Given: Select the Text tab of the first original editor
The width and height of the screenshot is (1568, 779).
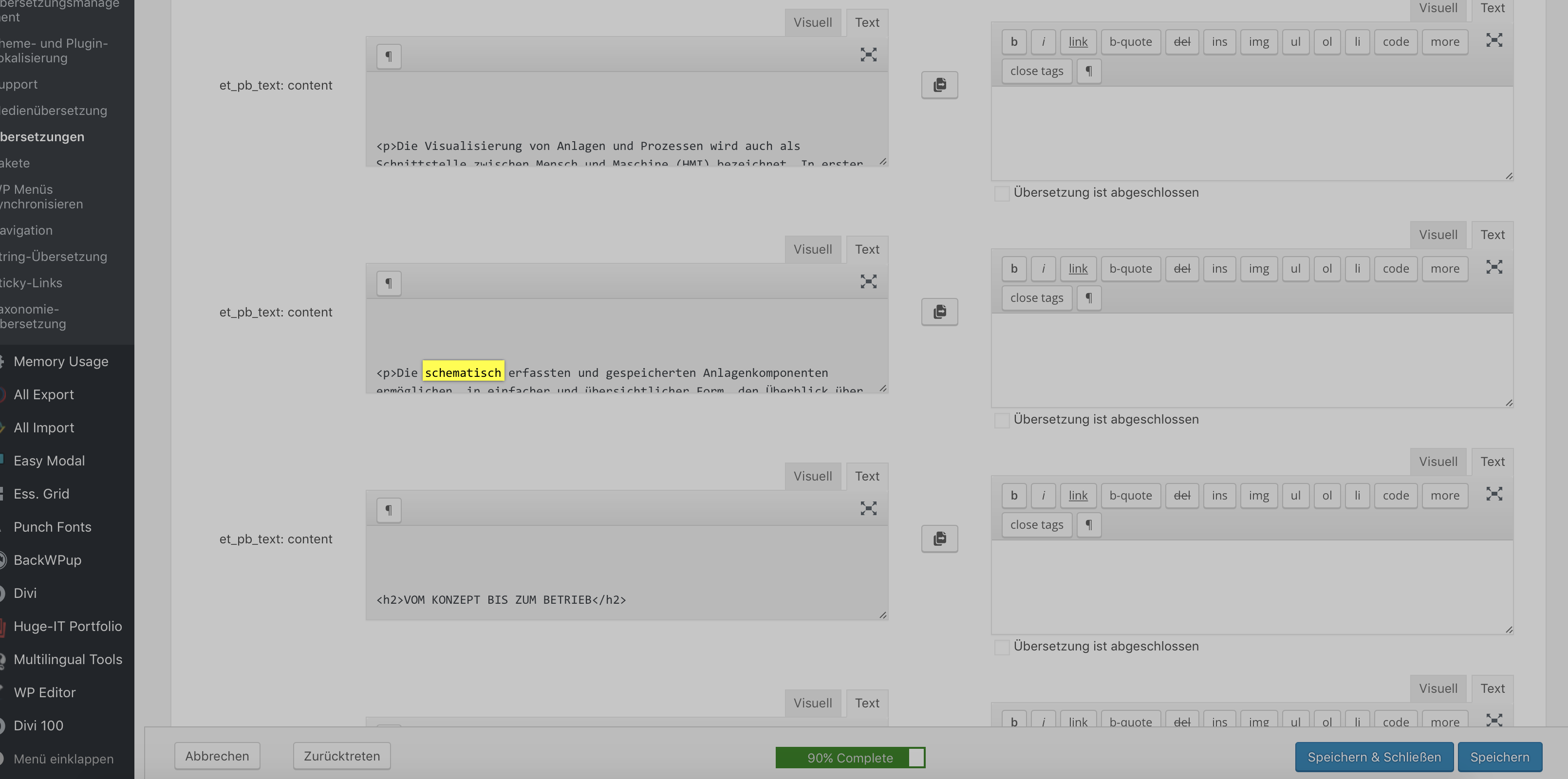Looking at the screenshot, I should click(867, 22).
